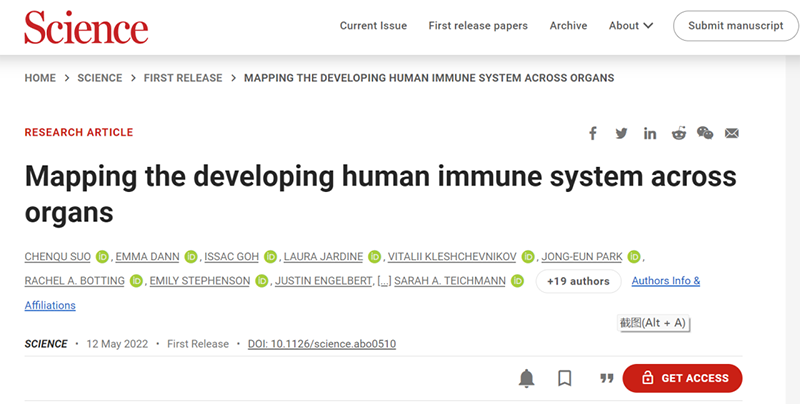Viewport: 800px width, 404px height.
Task: Click the cite quotation-mark icon
Action: [x=605, y=378]
